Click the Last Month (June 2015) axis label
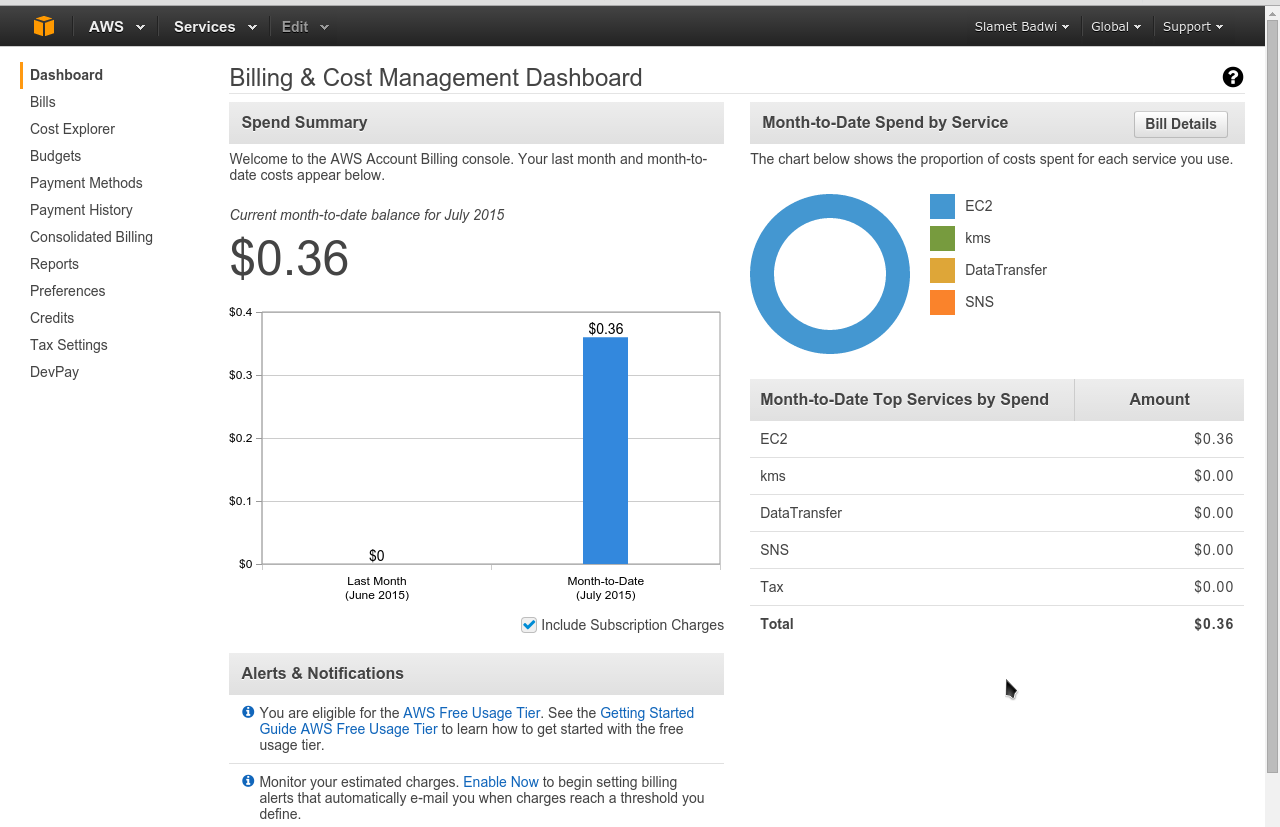This screenshot has height=827, width=1280. [377, 588]
